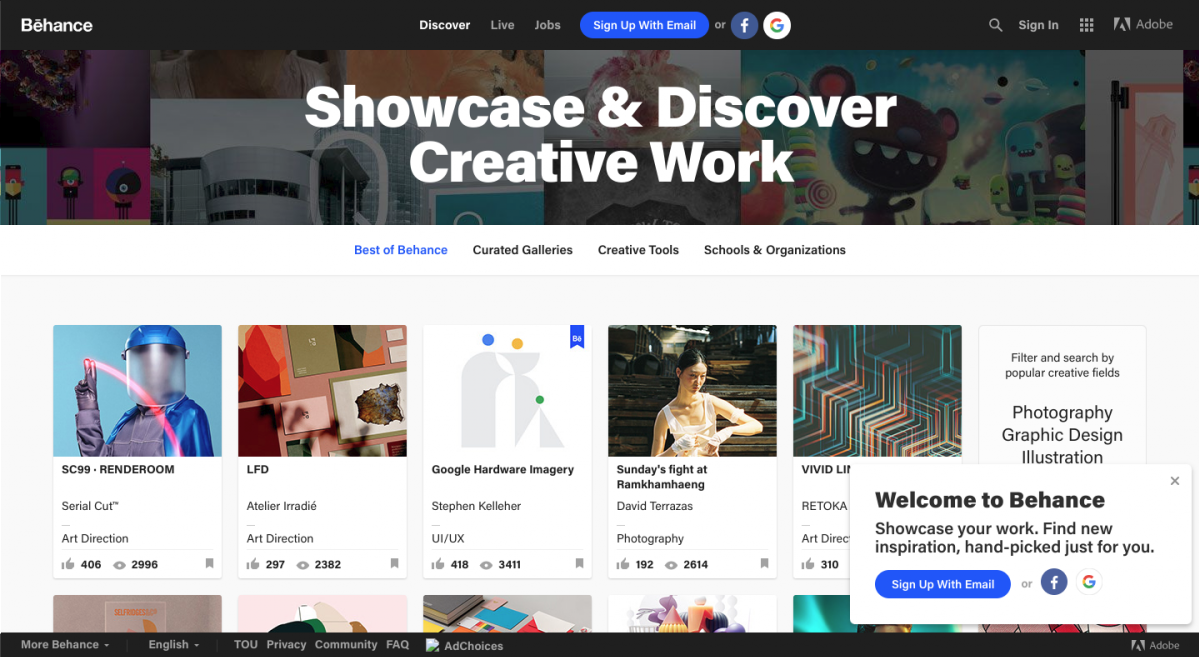Click Facebook icon in Welcome popup
Image resolution: width=1199 pixels, height=657 pixels.
[1054, 583]
